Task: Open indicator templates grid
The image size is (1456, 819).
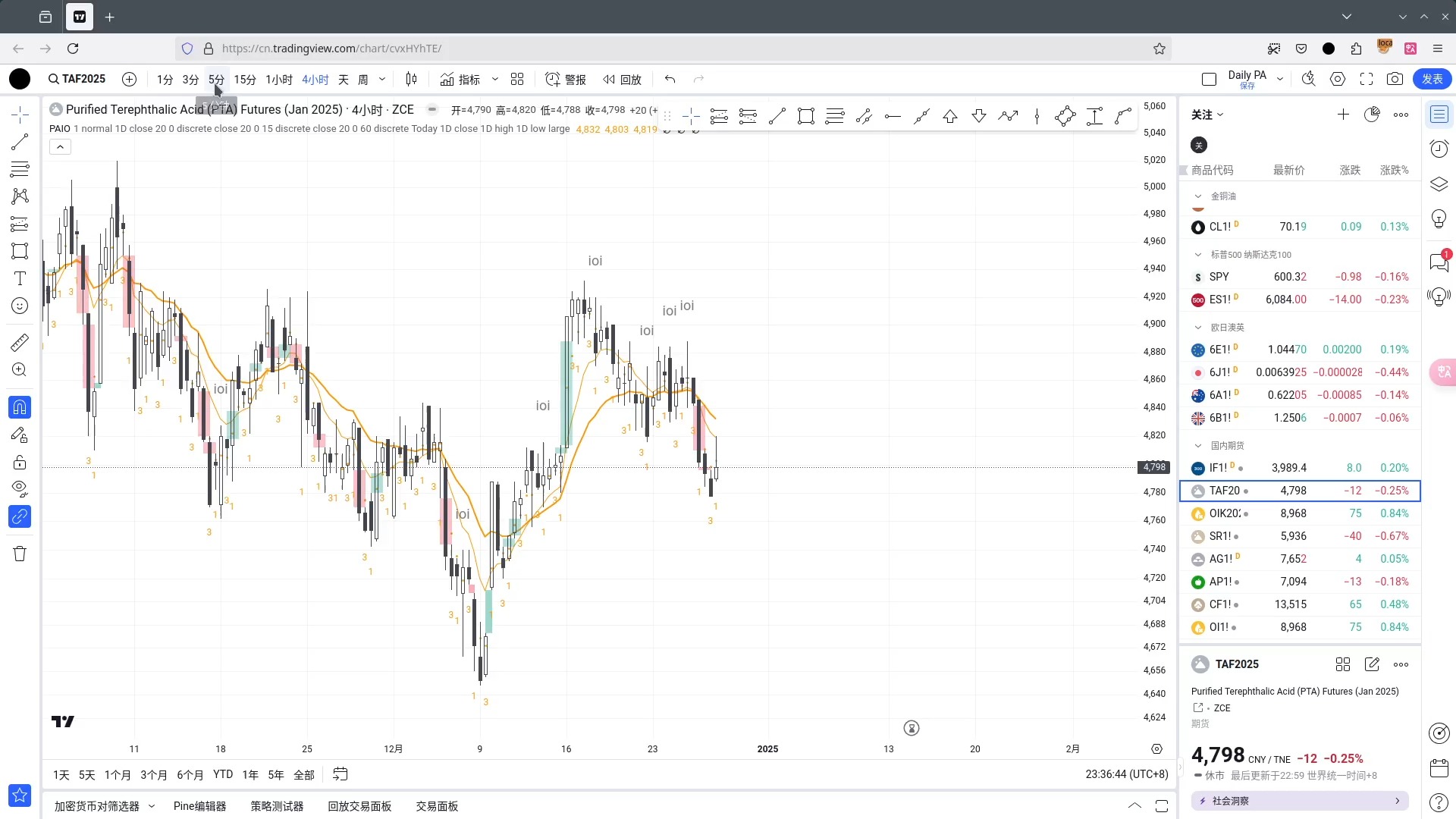Action: (x=517, y=79)
